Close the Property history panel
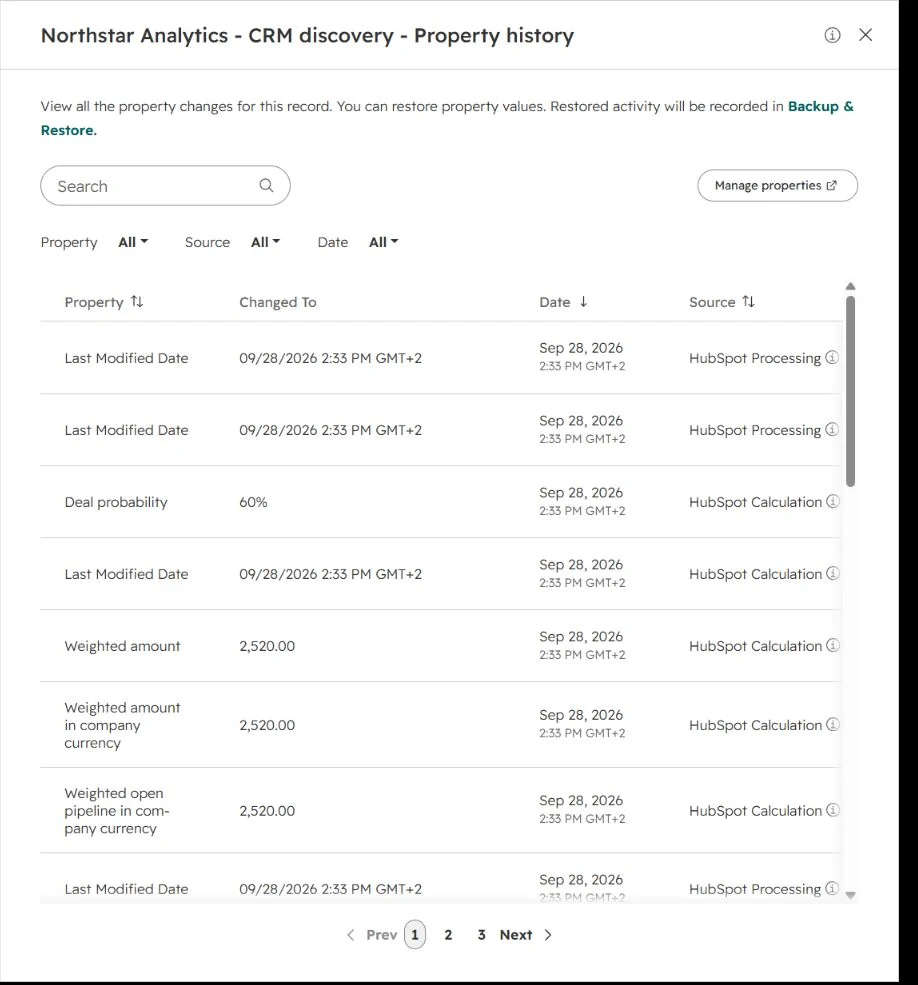 [x=865, y=35]
